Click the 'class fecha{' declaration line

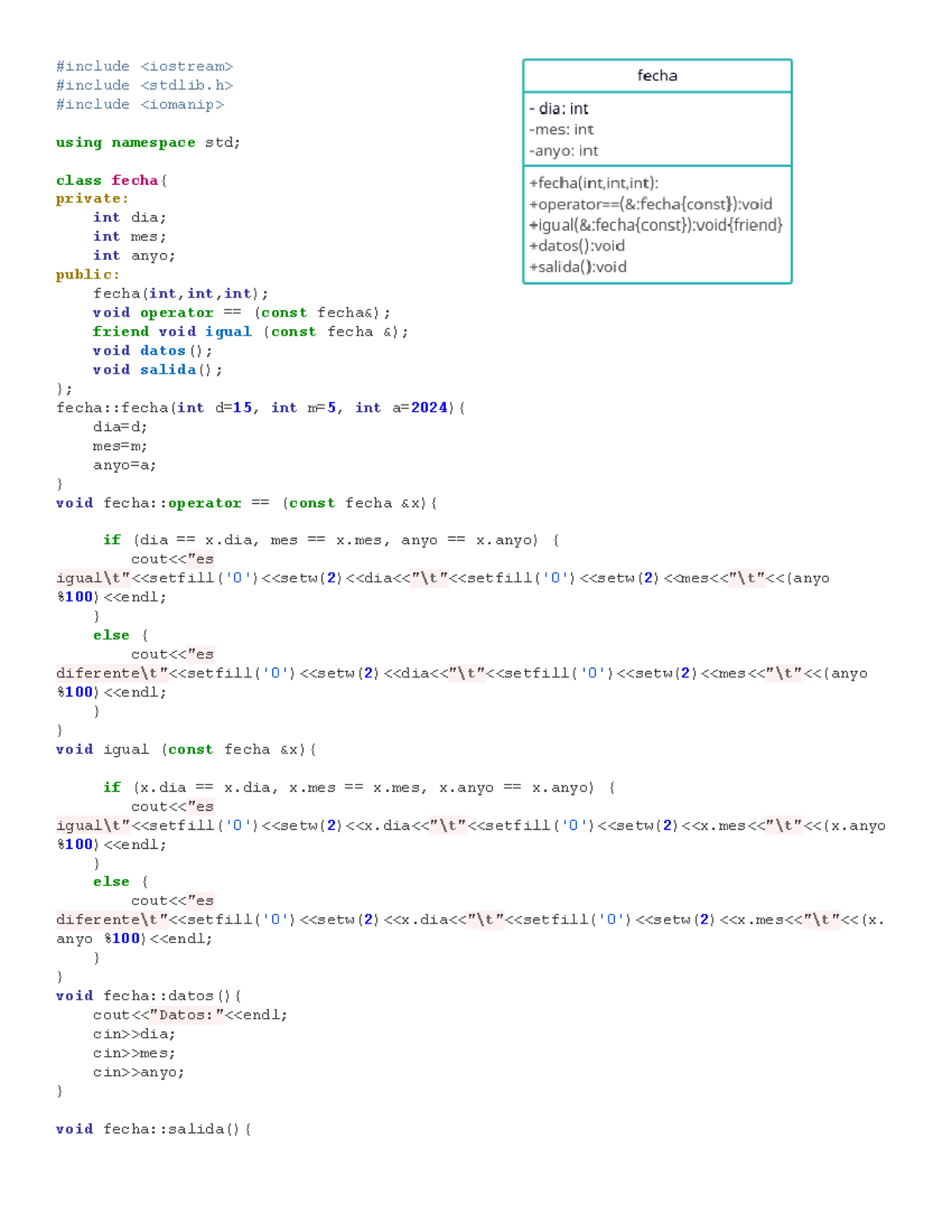[111, 181]
